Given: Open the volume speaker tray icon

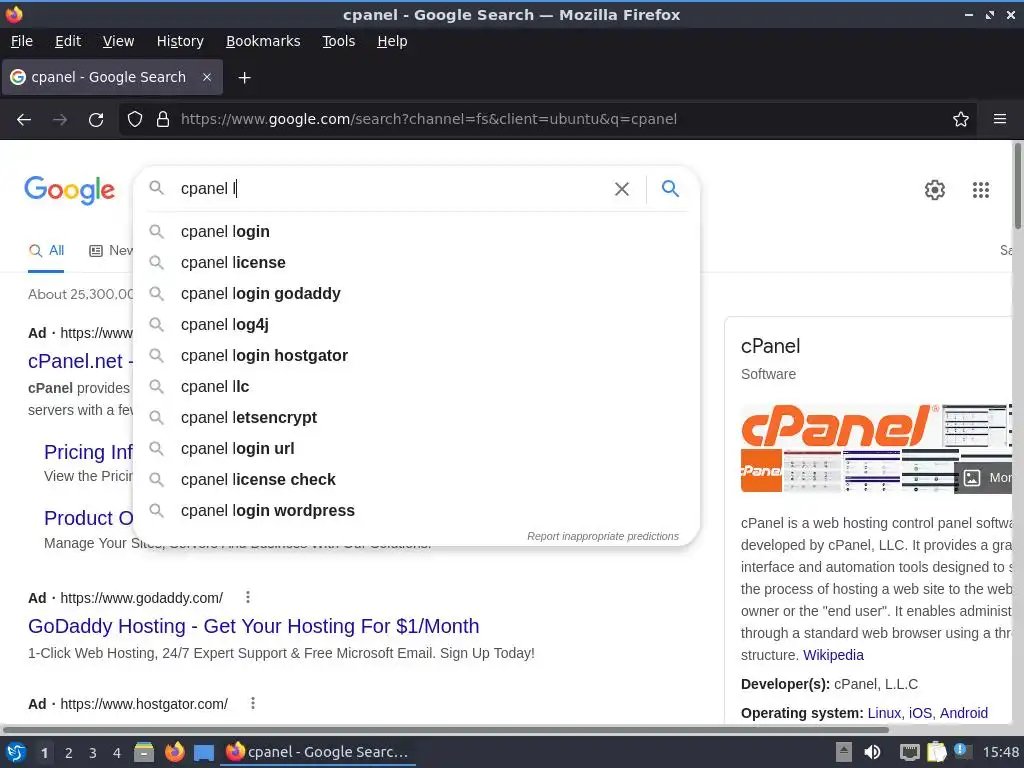Looking at the screenshot, I should point(872,752).
